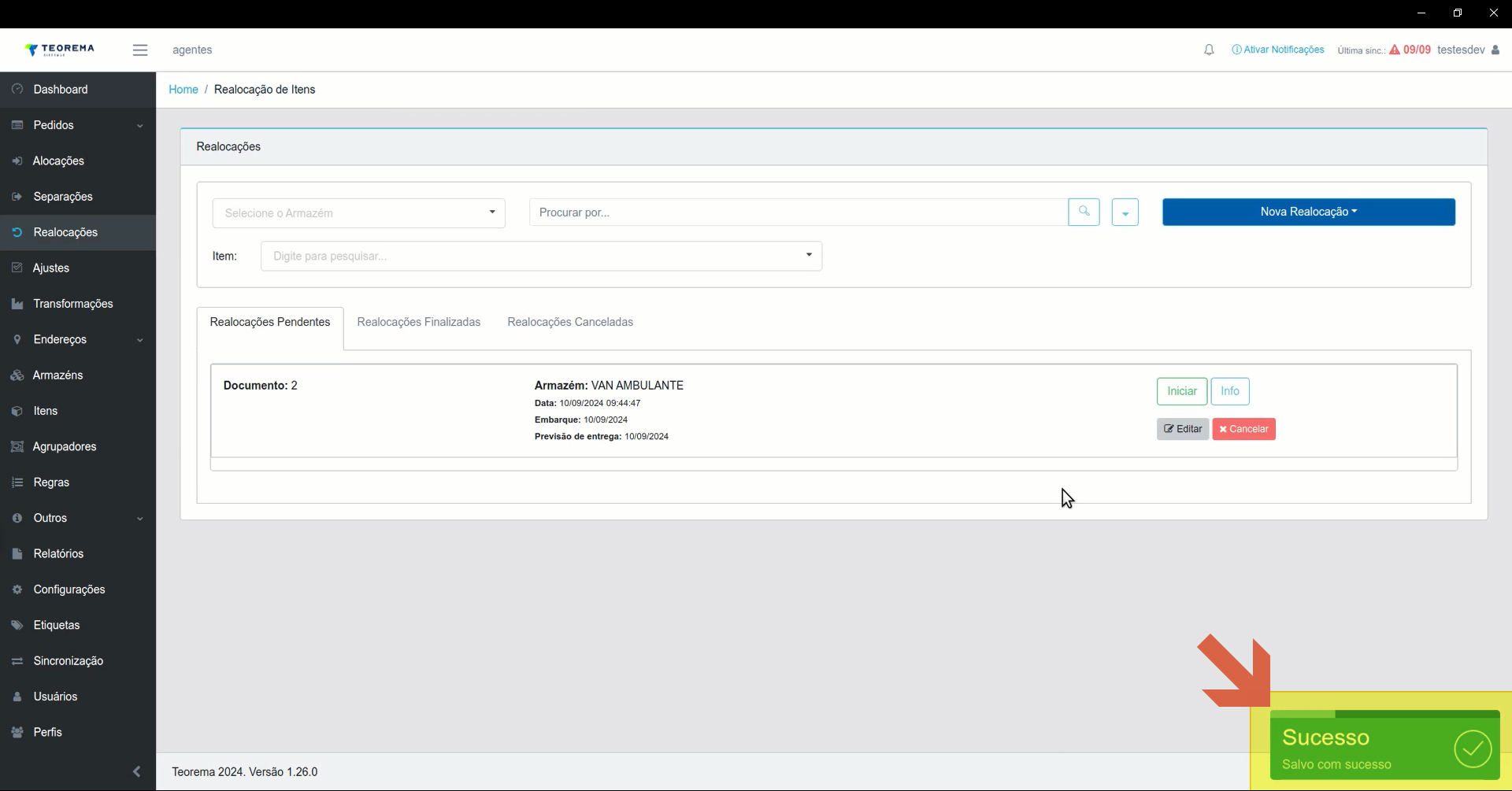Open the advanced filter dropdown arrow button
Screen dimensions: 1512x791
[1125, 213]
